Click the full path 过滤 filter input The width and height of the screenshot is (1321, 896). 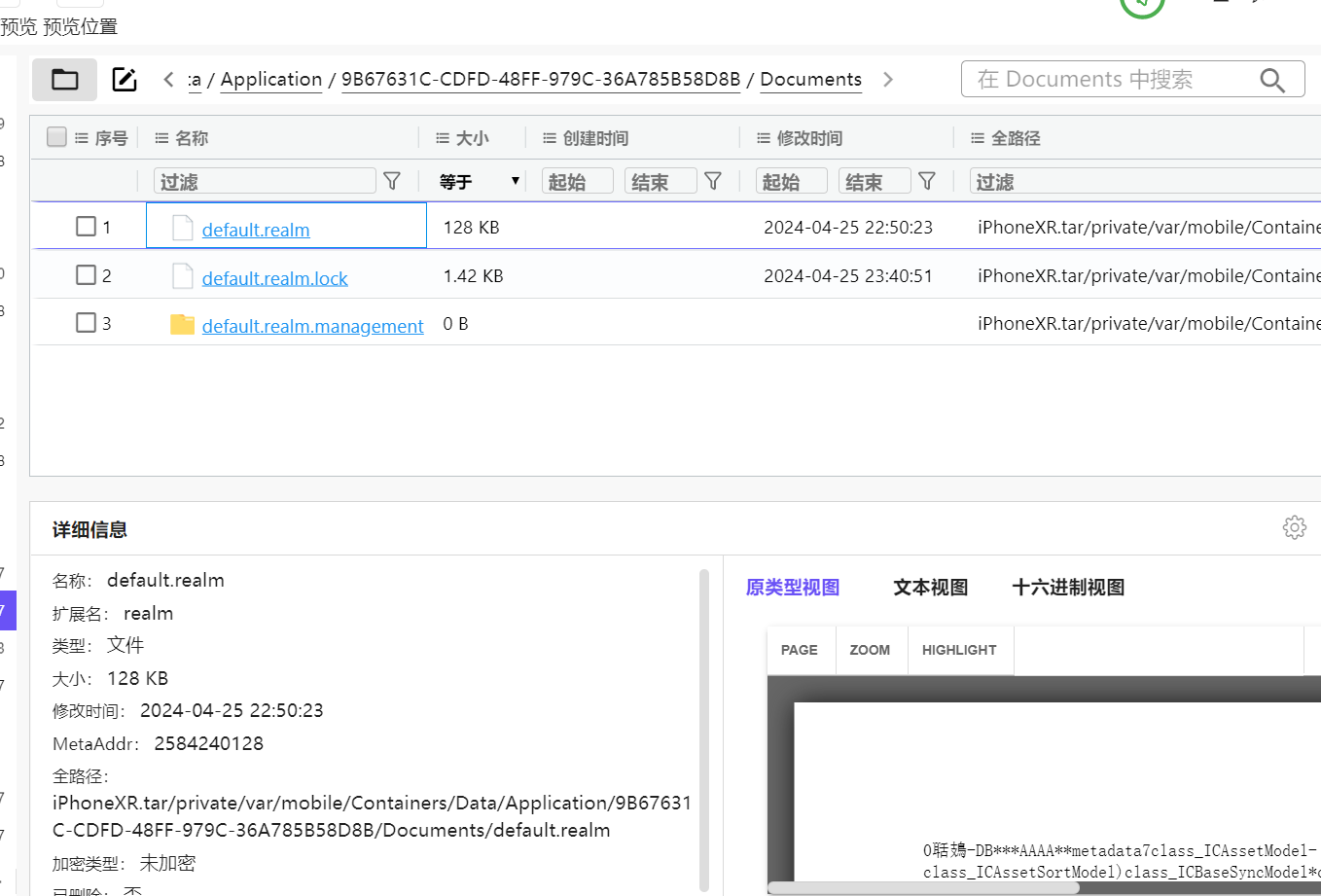[1145, 181]
